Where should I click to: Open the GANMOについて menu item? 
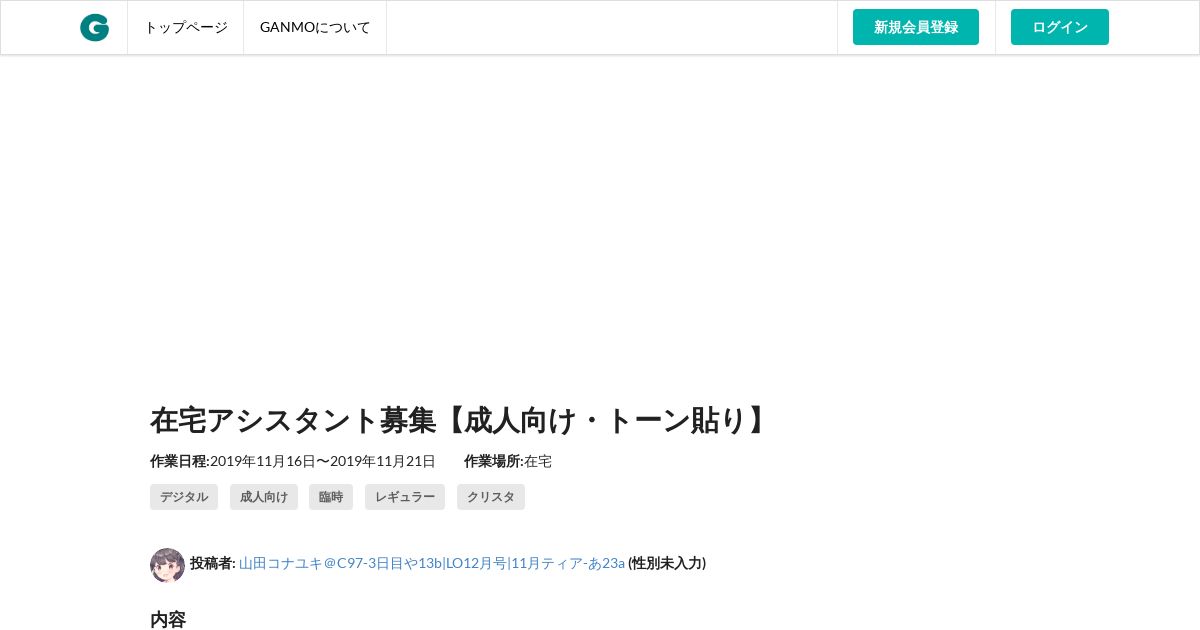[315, 27]
